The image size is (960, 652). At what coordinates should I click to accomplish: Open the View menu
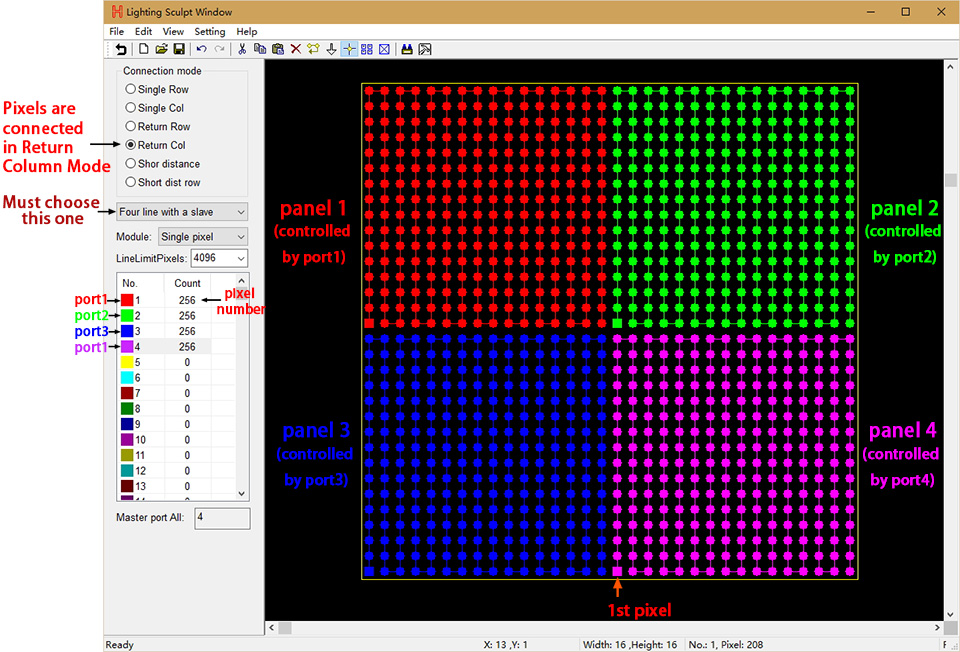pos(173,31)
